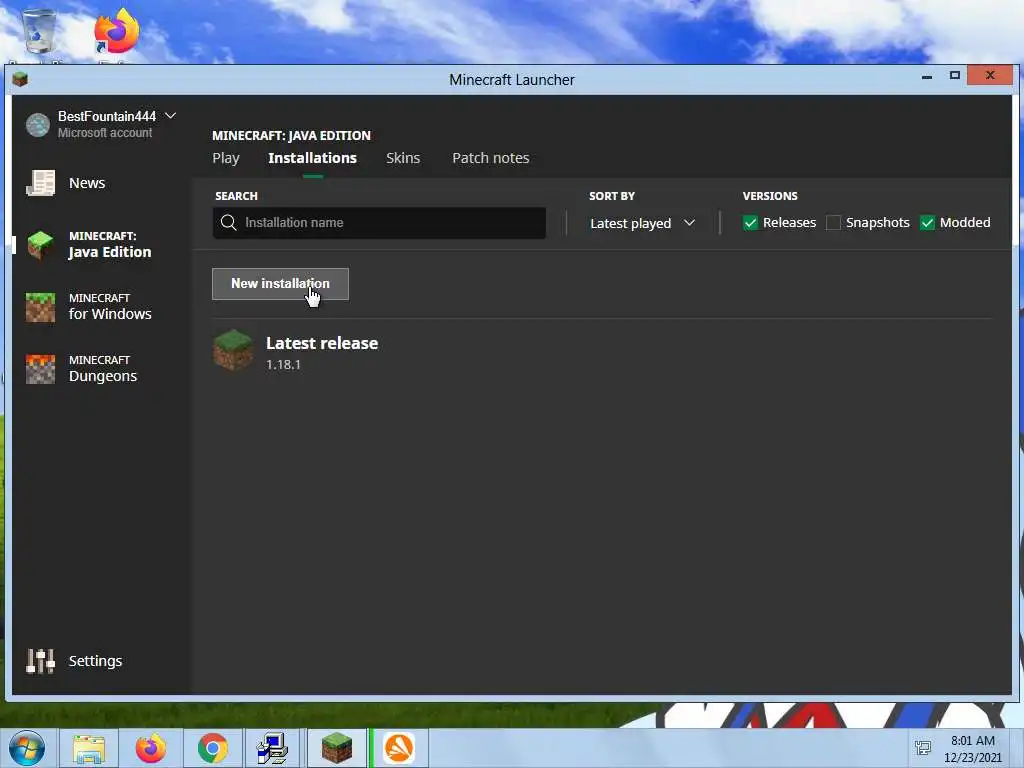The height and width of the screenshot is (768, 1024).
Task: Maximize the Minecraft Launcher window
Action: 955,76
